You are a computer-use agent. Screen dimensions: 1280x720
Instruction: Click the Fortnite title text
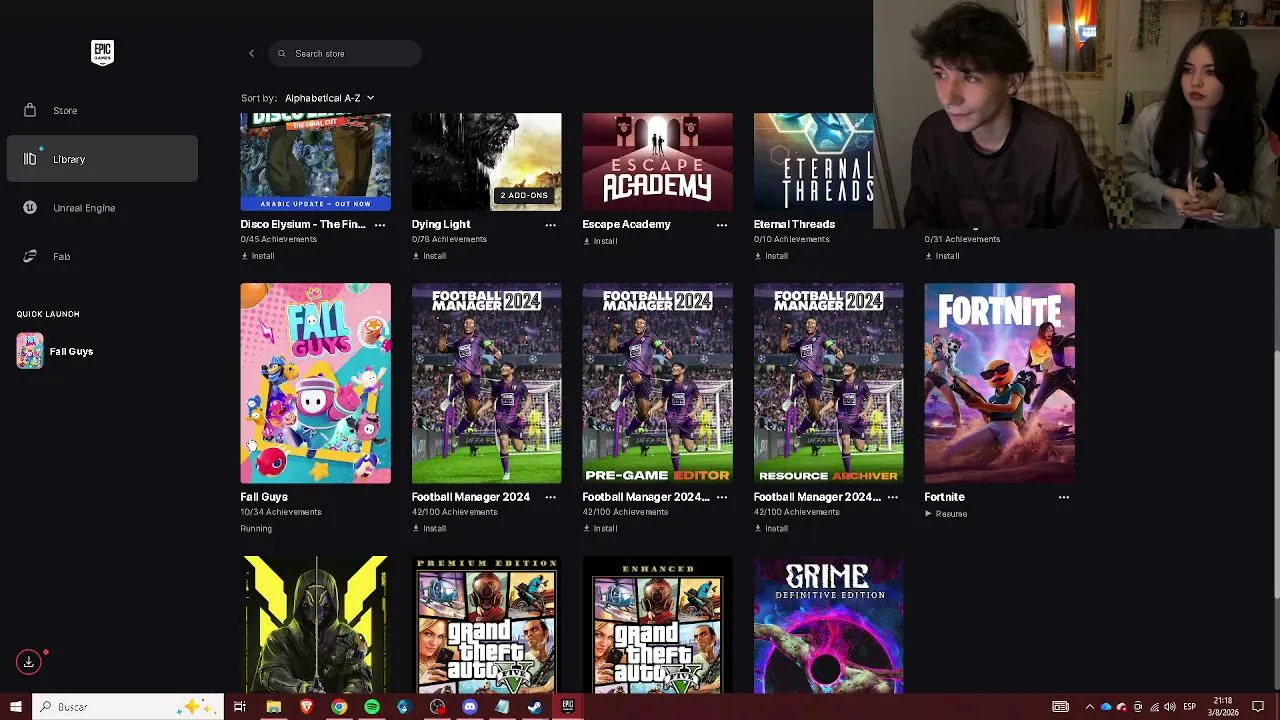point(944,497)
